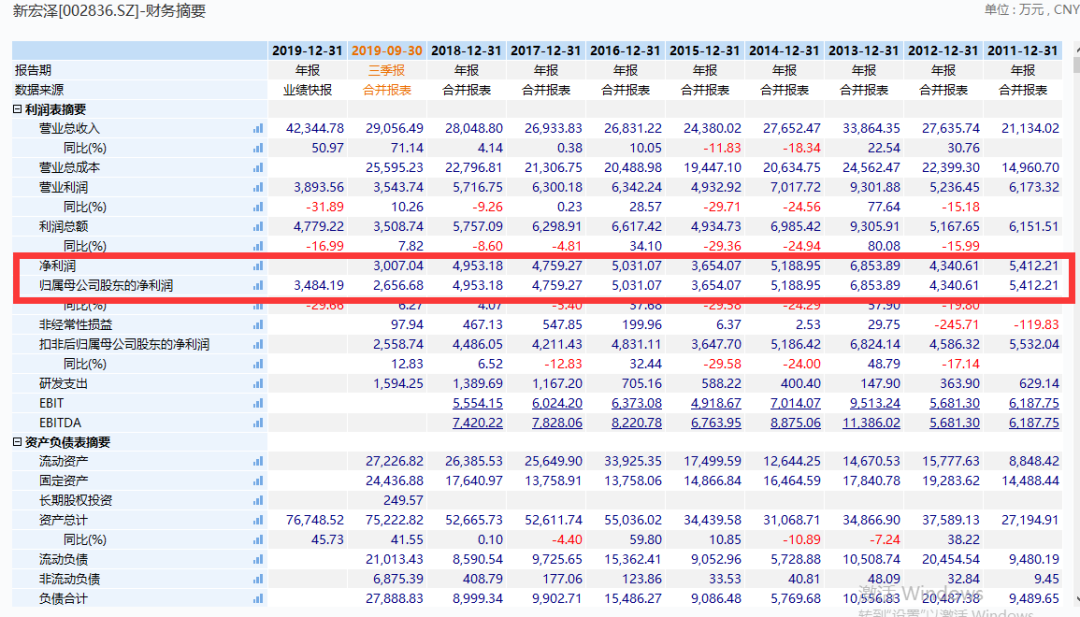Screen dimensions: 1080x617
Task: Select the 2017-12-31 column header
Action: tap(546, 51)
